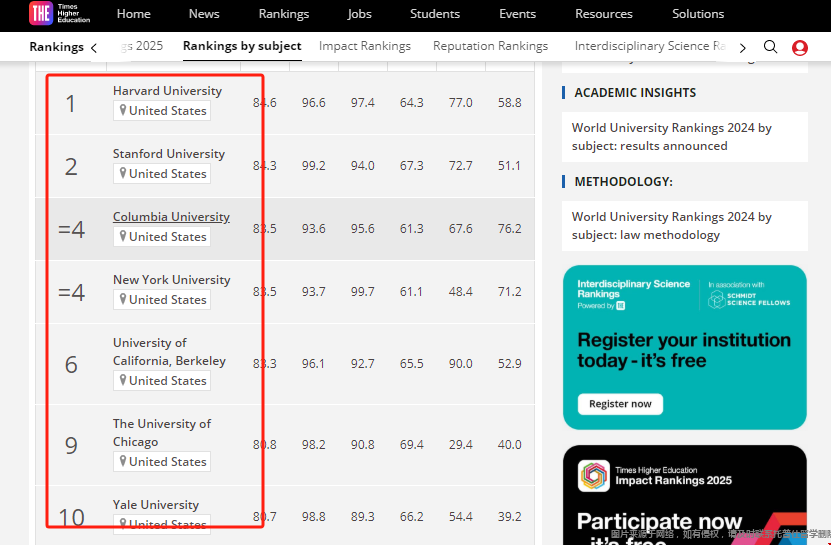Click Columbia's 76.2 score cell
The image size is (831, 545).
(x=509, y=228)
